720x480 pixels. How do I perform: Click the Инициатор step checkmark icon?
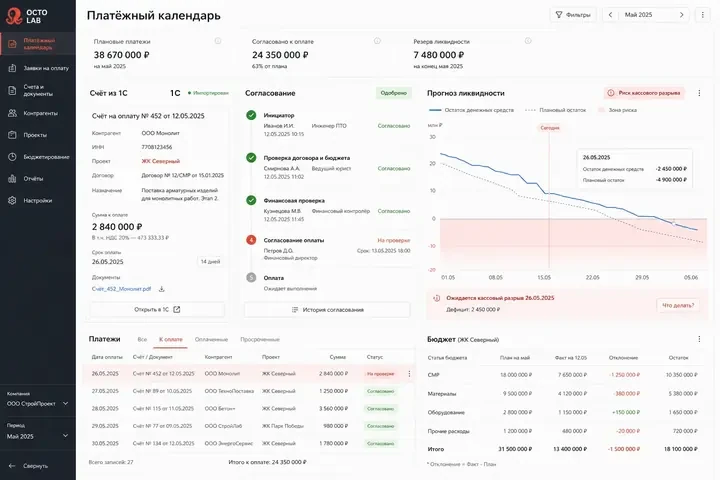click(251, 115)
